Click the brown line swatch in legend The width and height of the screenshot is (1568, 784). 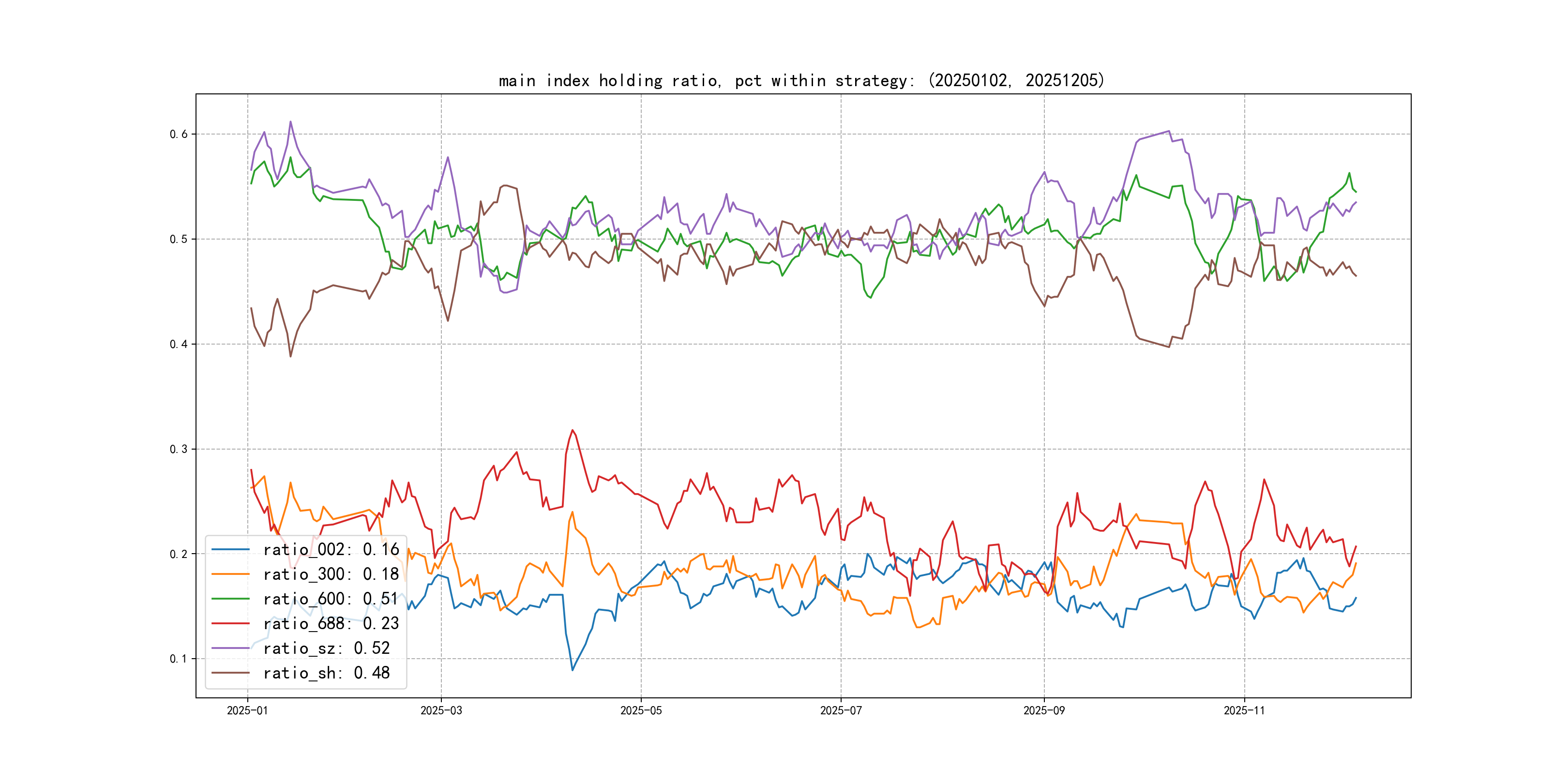point(231,673)
